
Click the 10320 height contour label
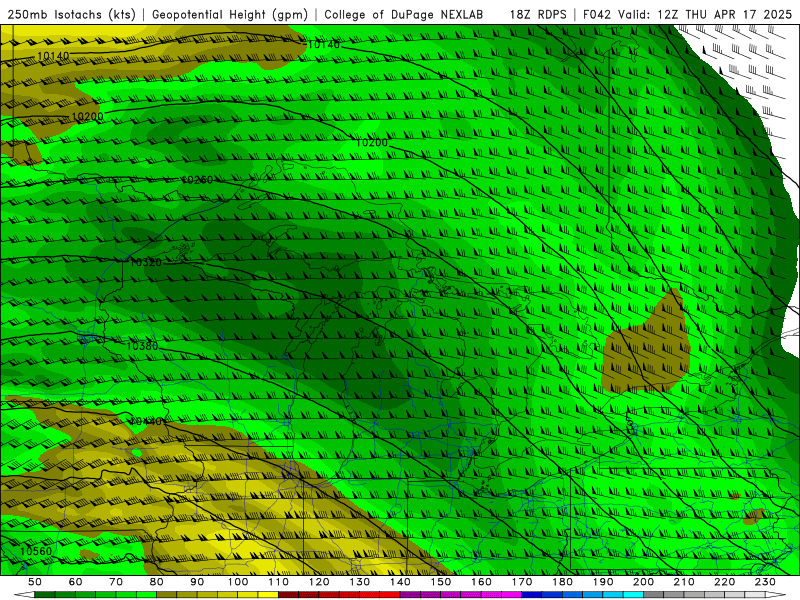pos(146,262)
